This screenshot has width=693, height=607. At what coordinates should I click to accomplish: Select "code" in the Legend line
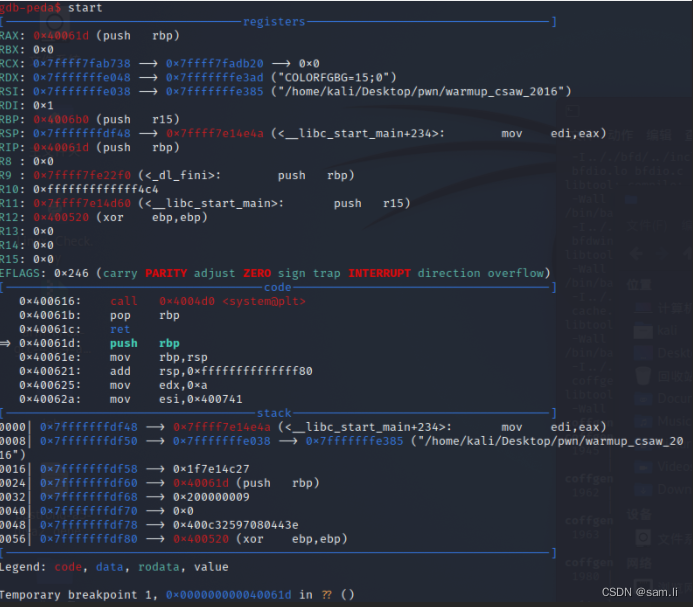[x=68, y=567]
